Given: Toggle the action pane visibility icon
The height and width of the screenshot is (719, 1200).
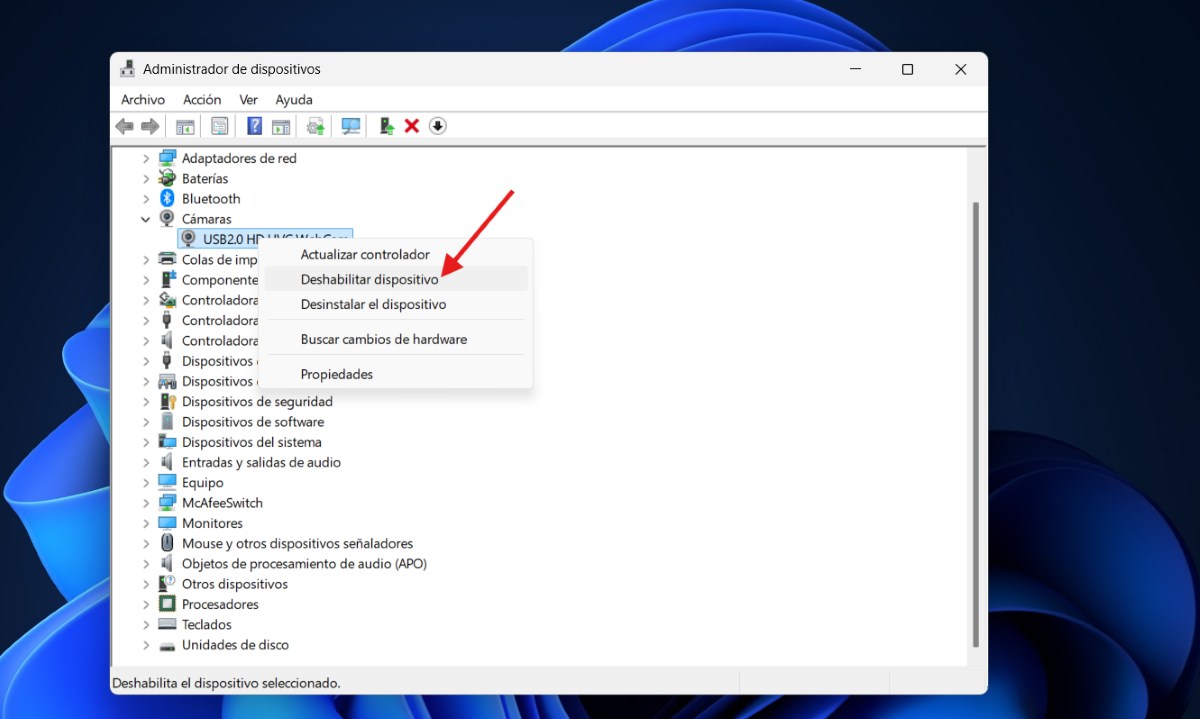Looking at the screenshot, I should [x=281, y=125].
